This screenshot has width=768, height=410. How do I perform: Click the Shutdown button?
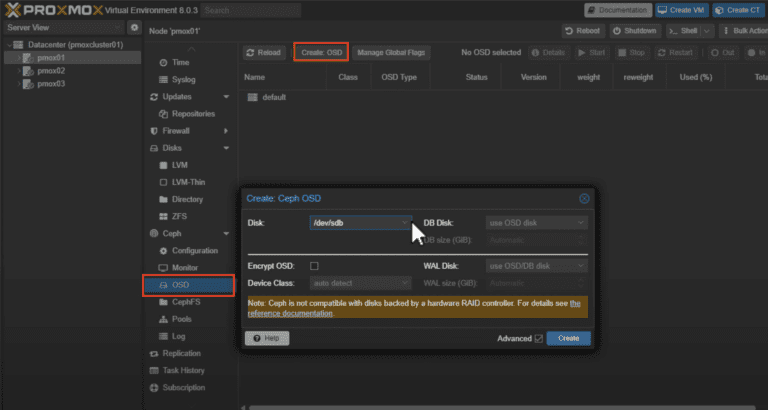pos(635,31)
